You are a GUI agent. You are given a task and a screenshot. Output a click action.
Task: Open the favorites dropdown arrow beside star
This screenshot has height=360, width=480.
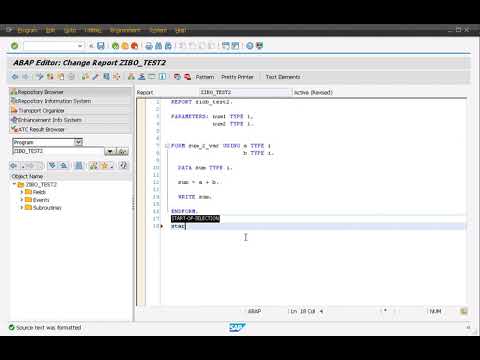(x=112, y=166)
